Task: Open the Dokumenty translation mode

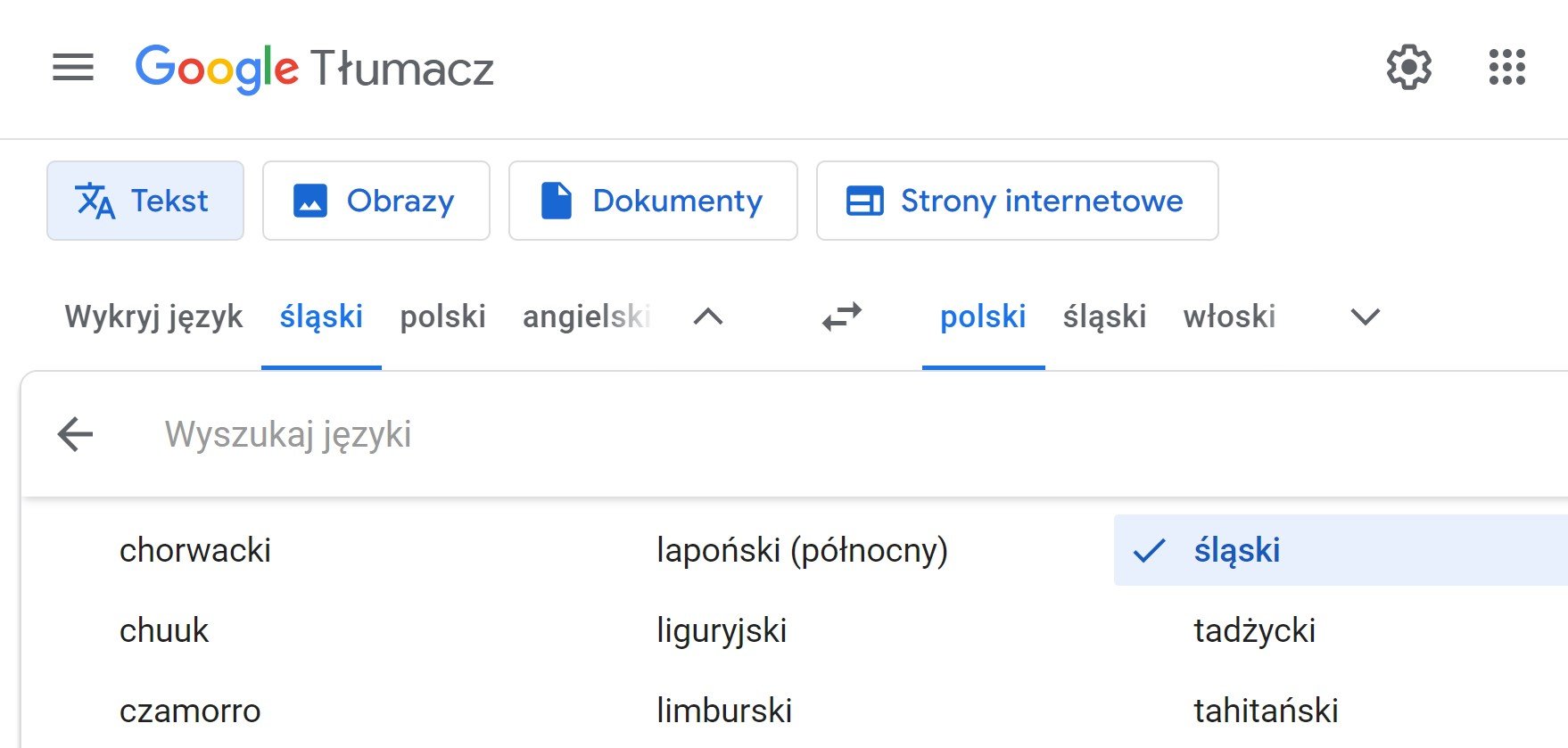Action: (653, 201)
